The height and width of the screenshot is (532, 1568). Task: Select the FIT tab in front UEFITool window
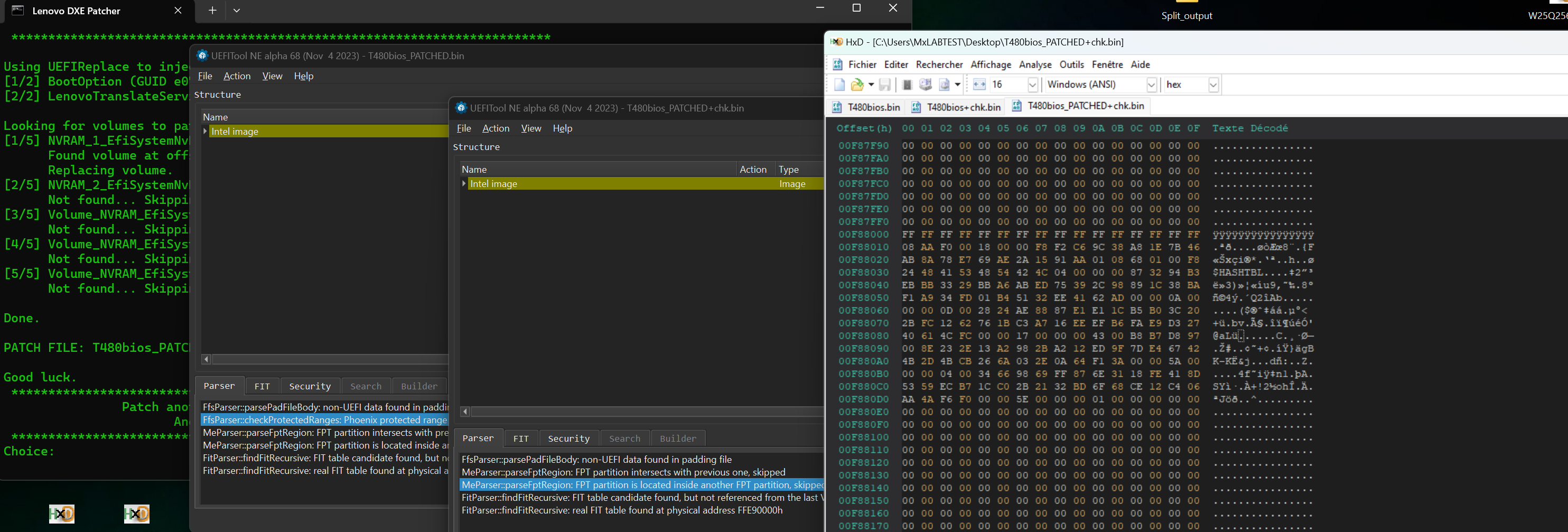tap(521, 438)
